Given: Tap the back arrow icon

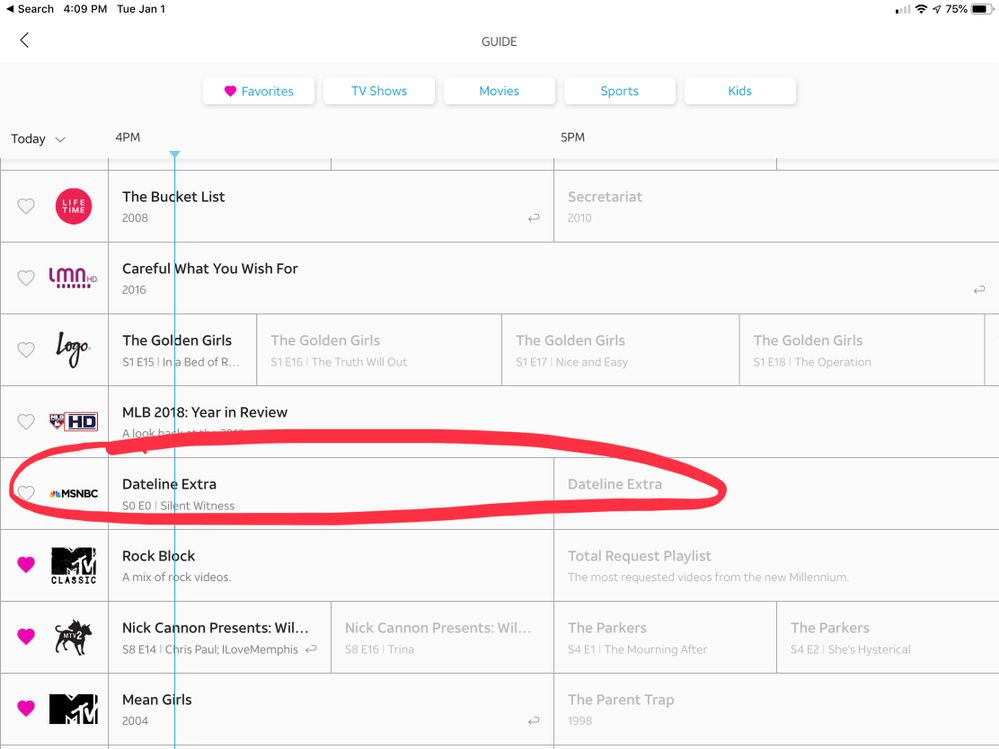Looking at the screenshot, I should (24, 40).
